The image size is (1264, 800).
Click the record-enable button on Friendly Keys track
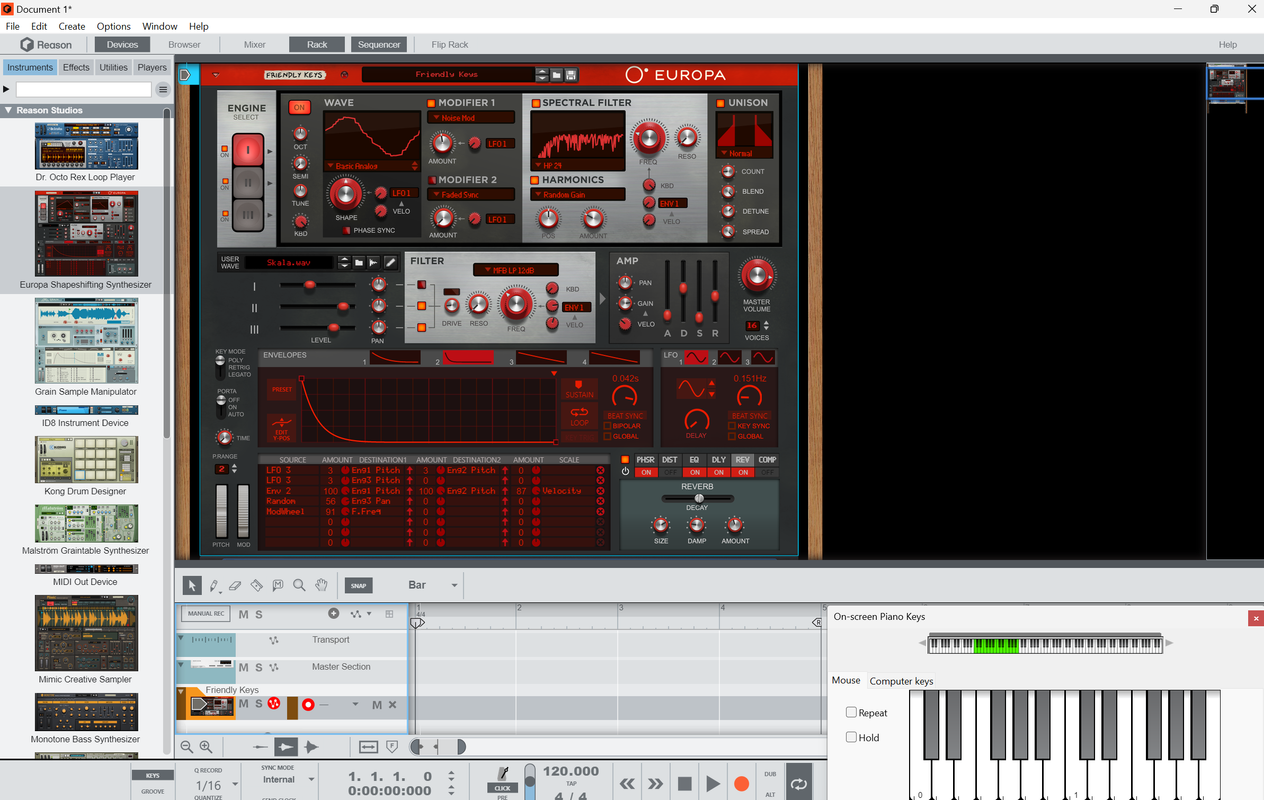[308, 705]
